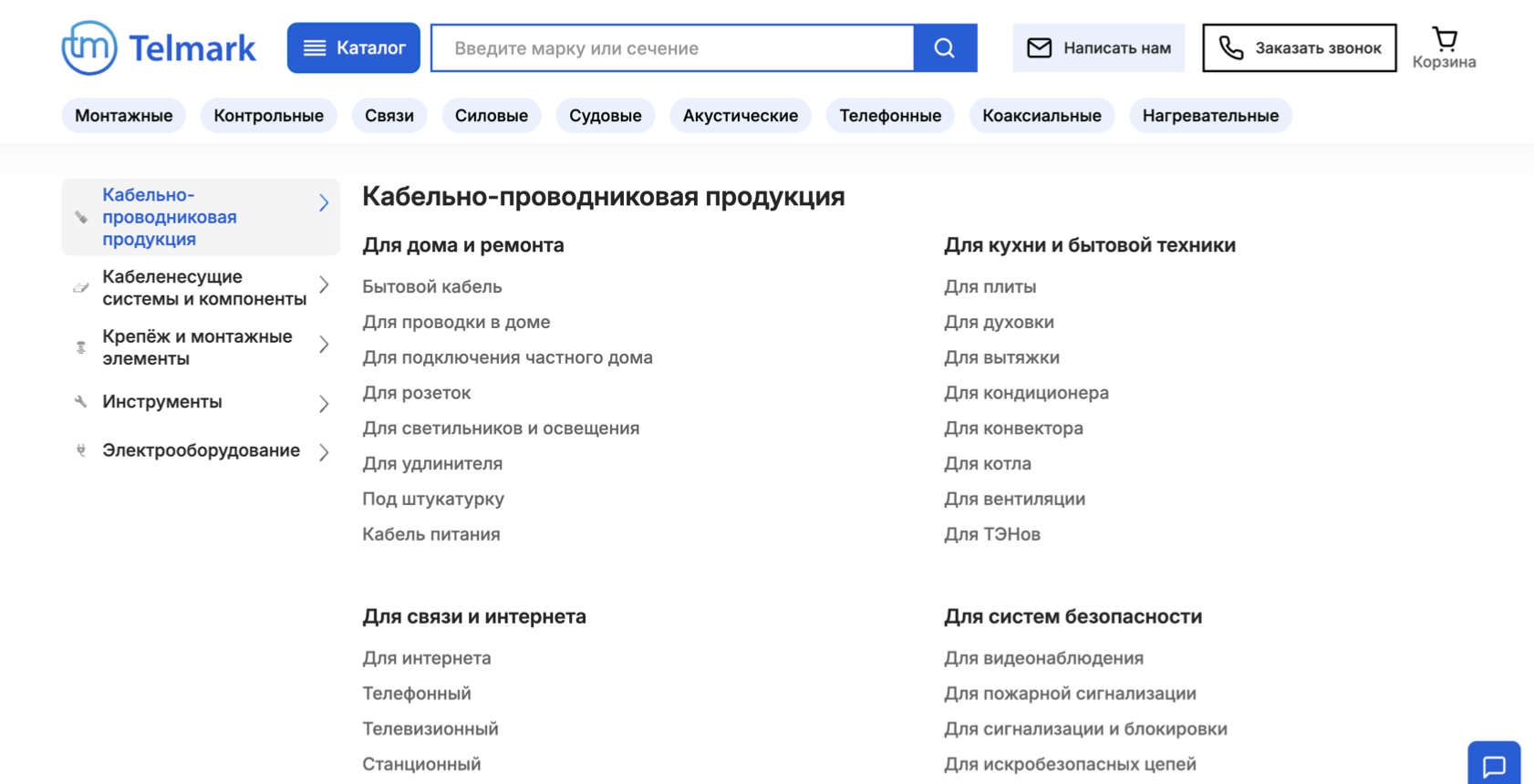Click the plug icon beside Электрооборудование
The image size is (1534, 784).
(81, 450)
